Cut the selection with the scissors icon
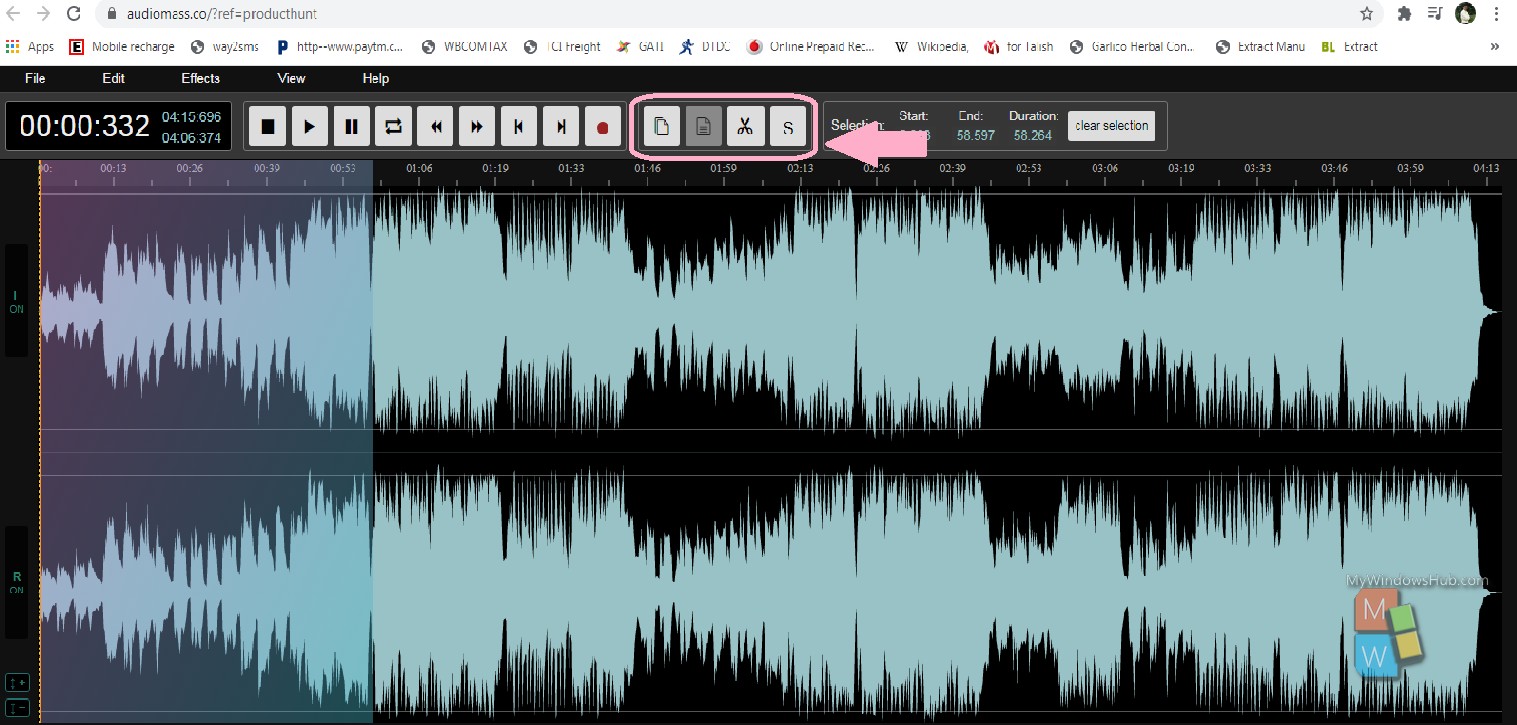This screenshot has width=1517, height=725. click(x=745, y=127)
